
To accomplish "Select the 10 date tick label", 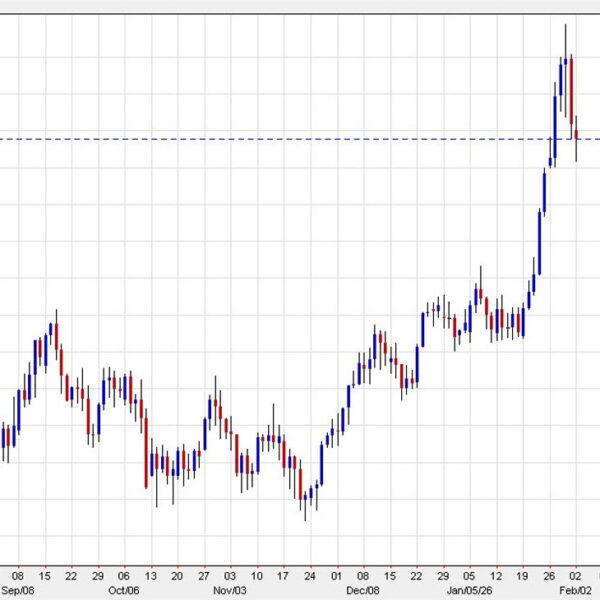I will pyautogui.click(x=257, y=576).
